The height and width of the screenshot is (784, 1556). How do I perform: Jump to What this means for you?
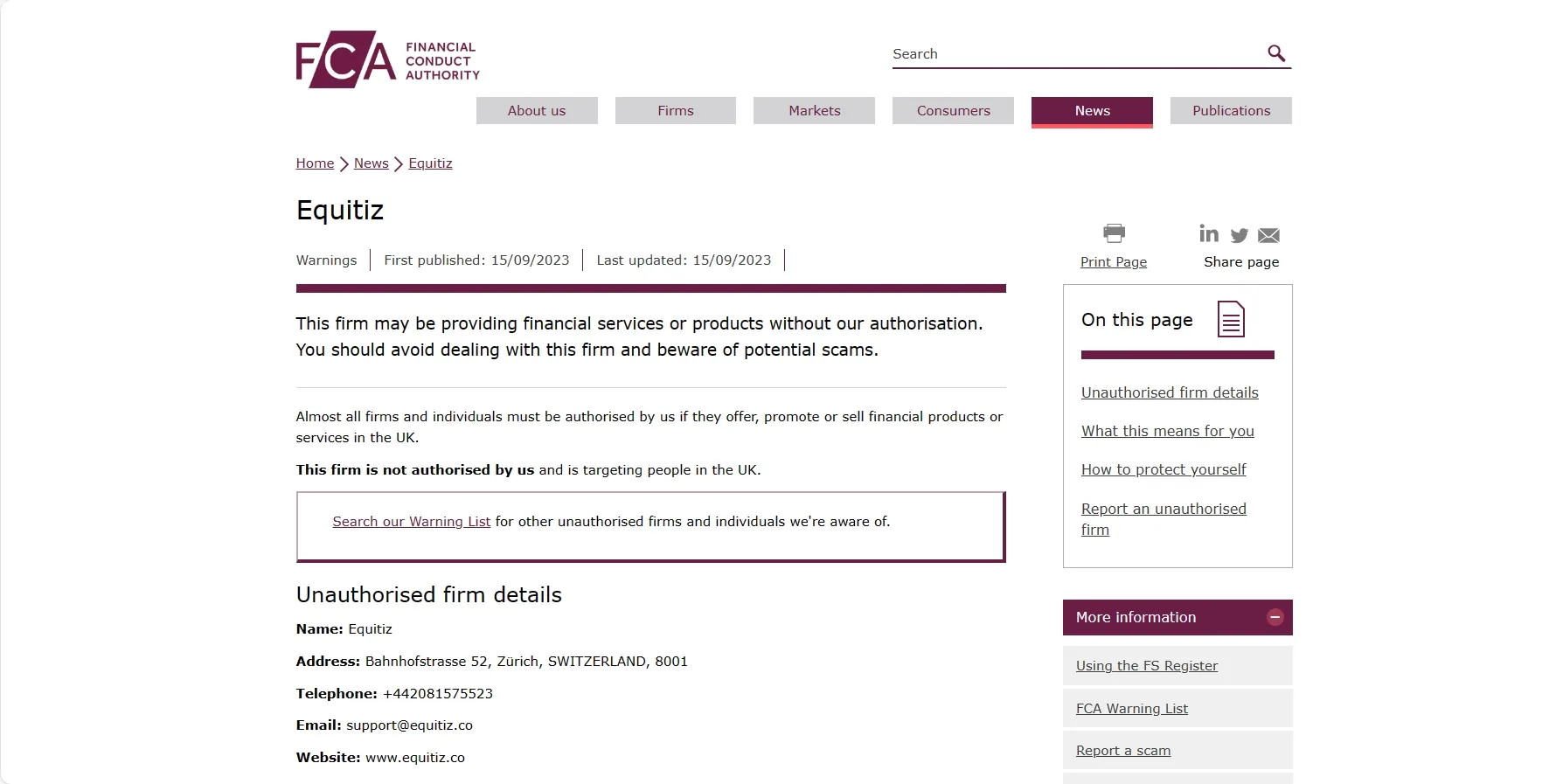click(1167, 431)
